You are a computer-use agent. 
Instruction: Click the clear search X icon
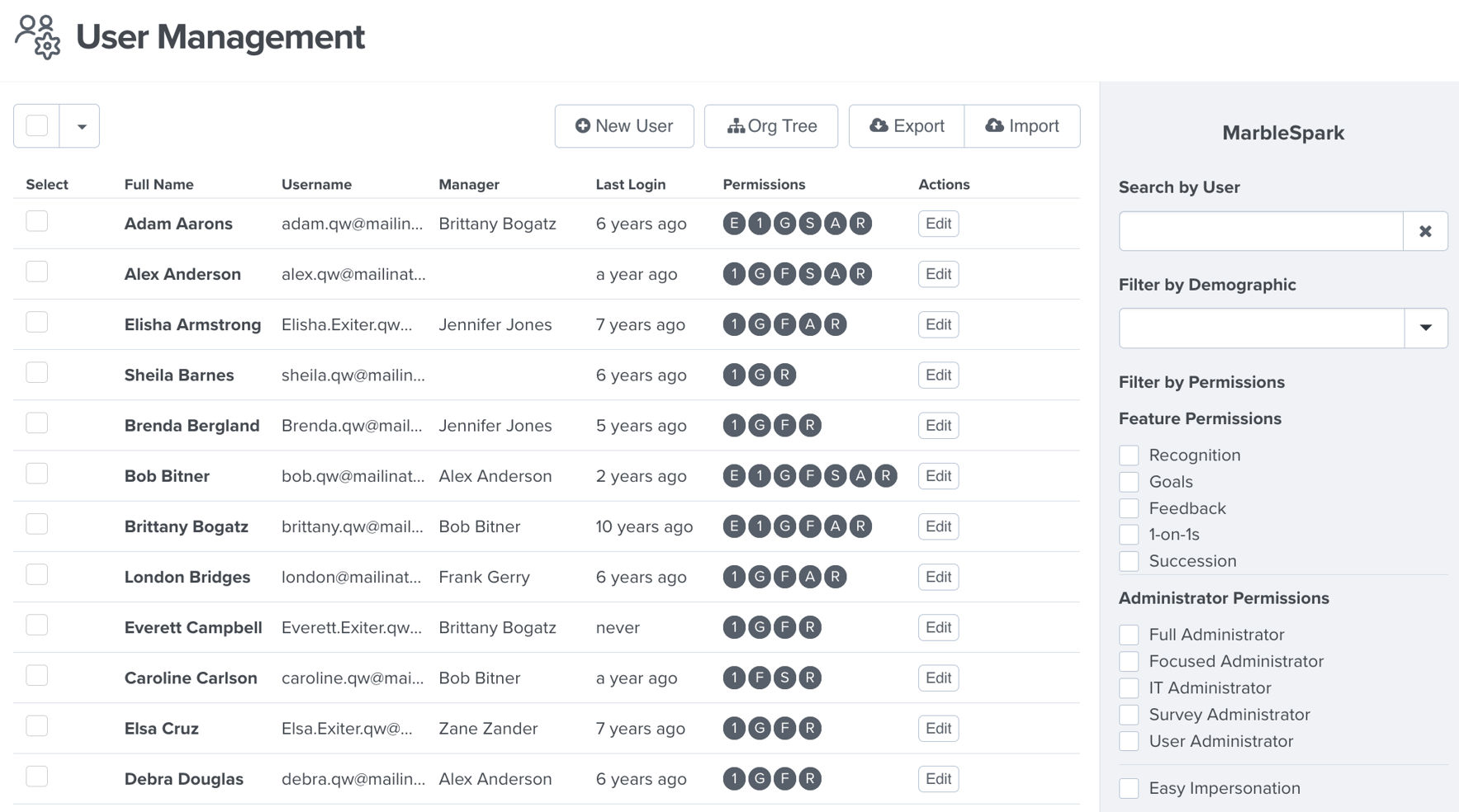1425,231
